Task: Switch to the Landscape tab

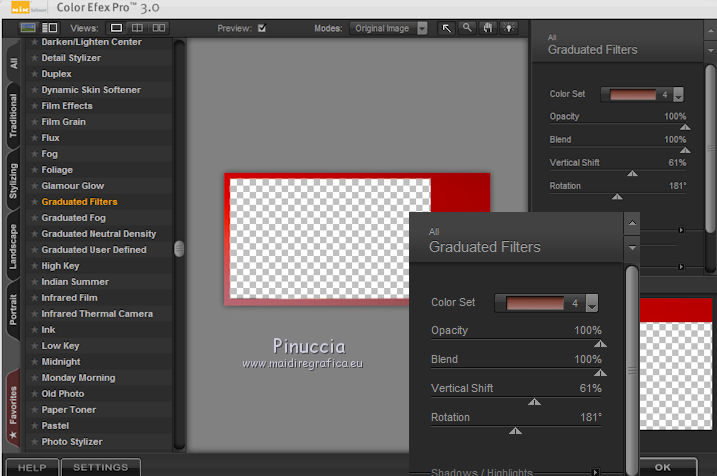Action: (13, 246)
